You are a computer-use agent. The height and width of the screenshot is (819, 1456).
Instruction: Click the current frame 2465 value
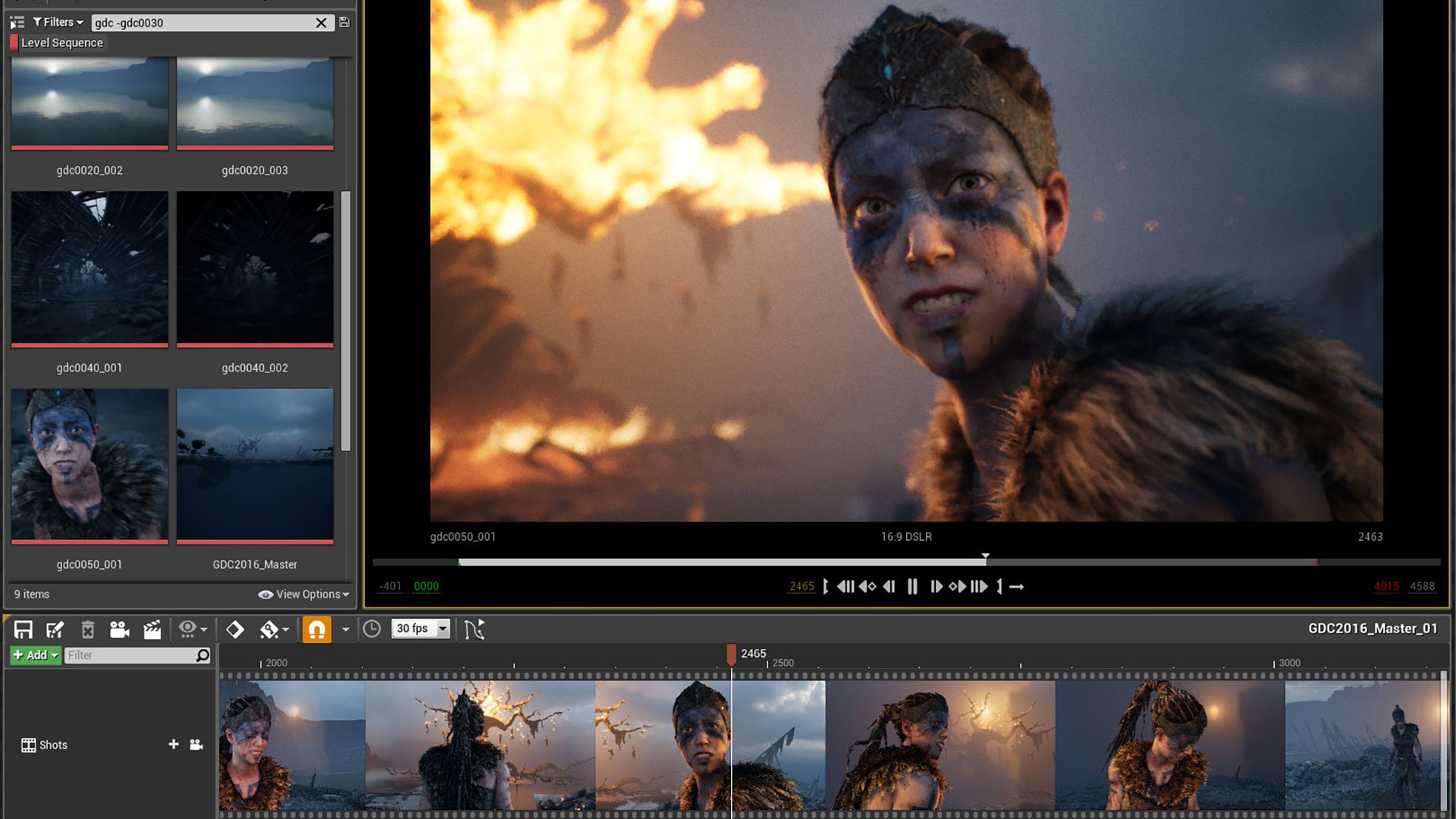tap(802, 586)
